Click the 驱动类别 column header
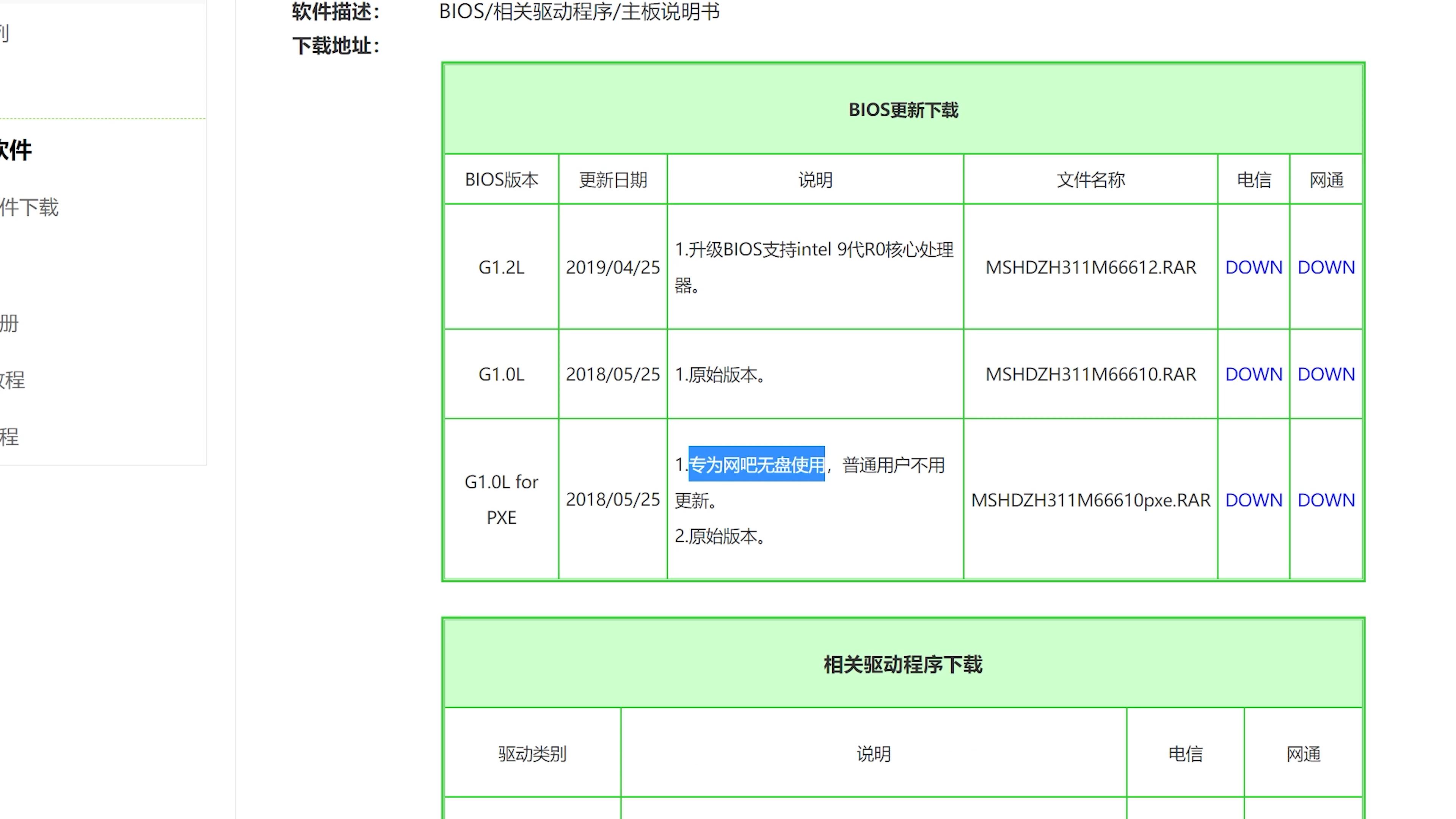The image size is (1456, 819). pyautogui.click(x=532, y=753)
